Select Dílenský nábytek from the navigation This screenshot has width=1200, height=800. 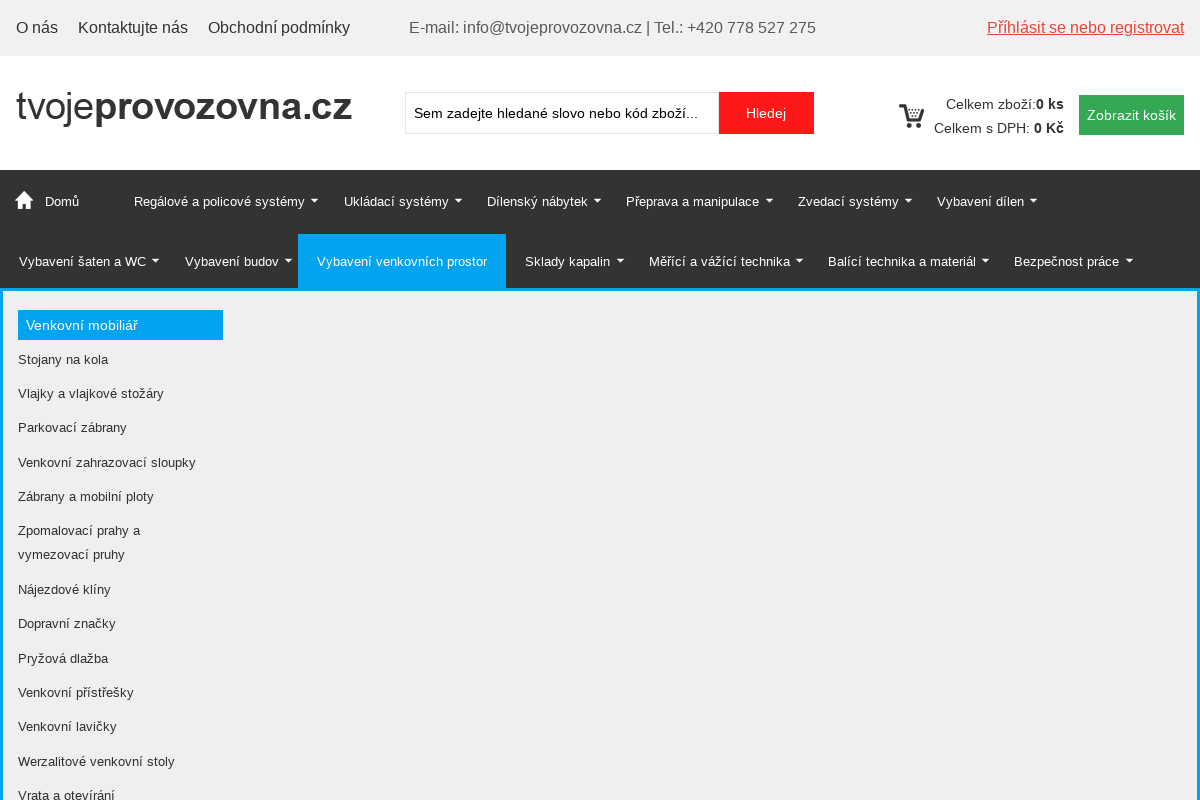pos(537,201)
